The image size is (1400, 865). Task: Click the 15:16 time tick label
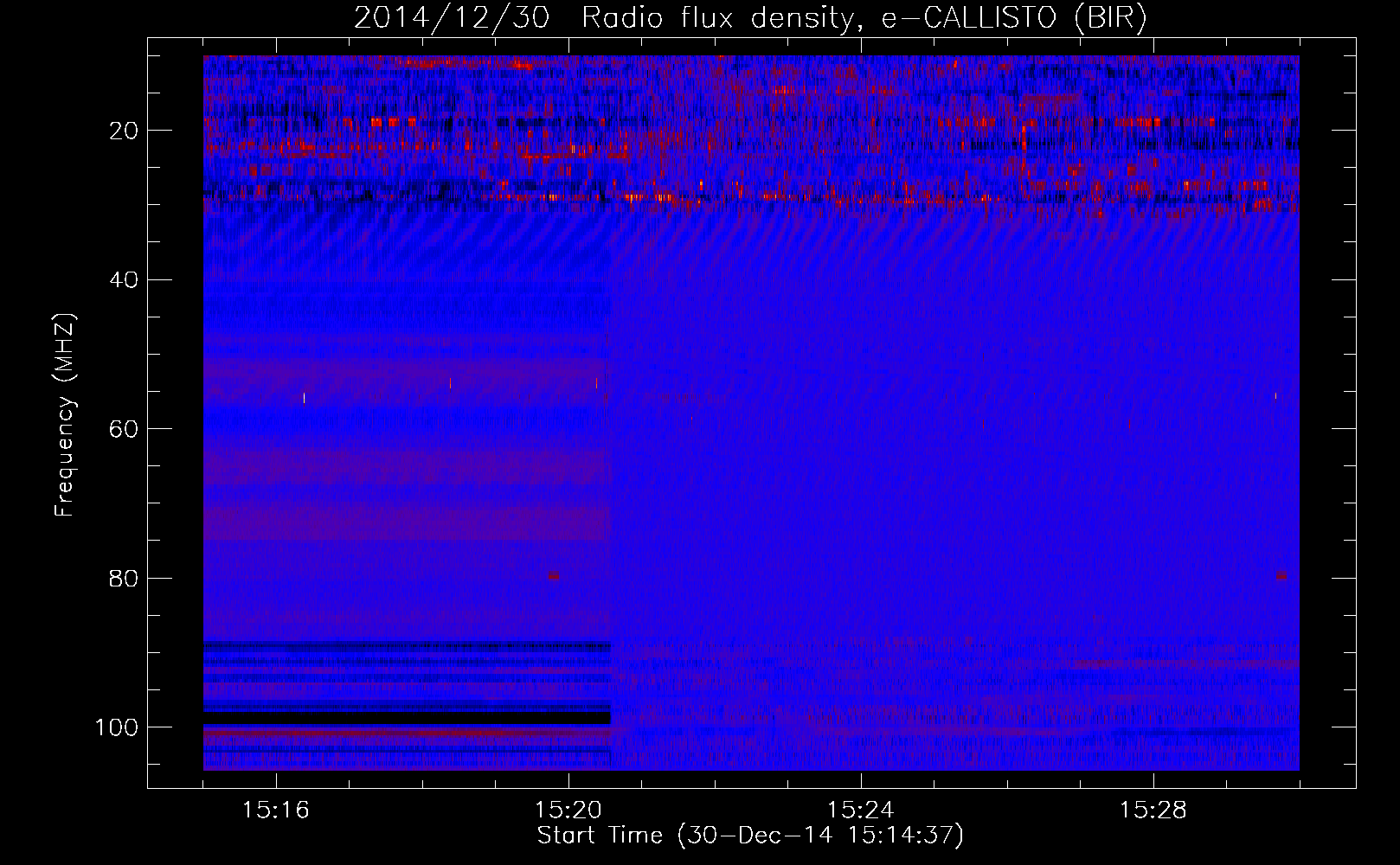pyautogui.click(x=276, y=811)
